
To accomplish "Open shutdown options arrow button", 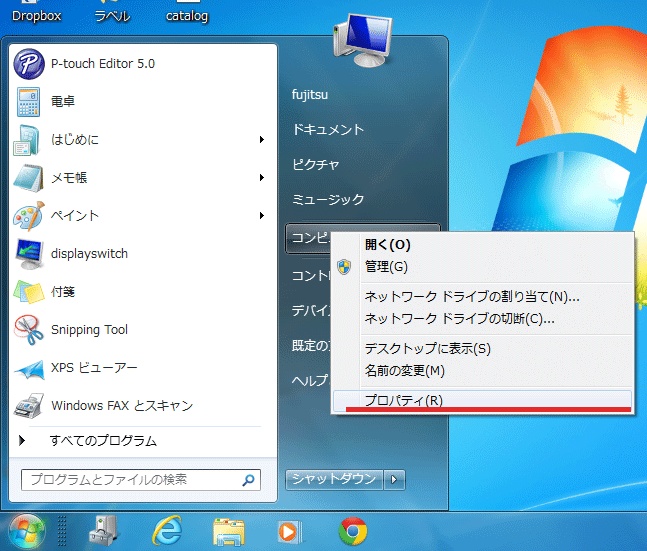I will click(x=394, y=480).
